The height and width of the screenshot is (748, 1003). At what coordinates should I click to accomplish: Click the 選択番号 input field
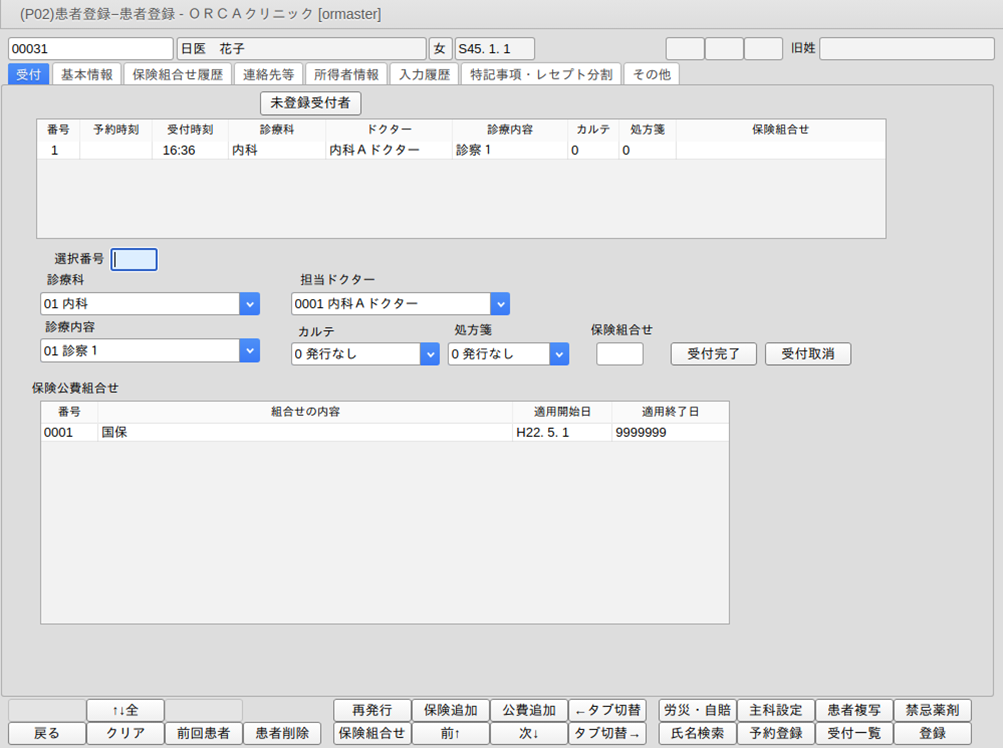134,260
